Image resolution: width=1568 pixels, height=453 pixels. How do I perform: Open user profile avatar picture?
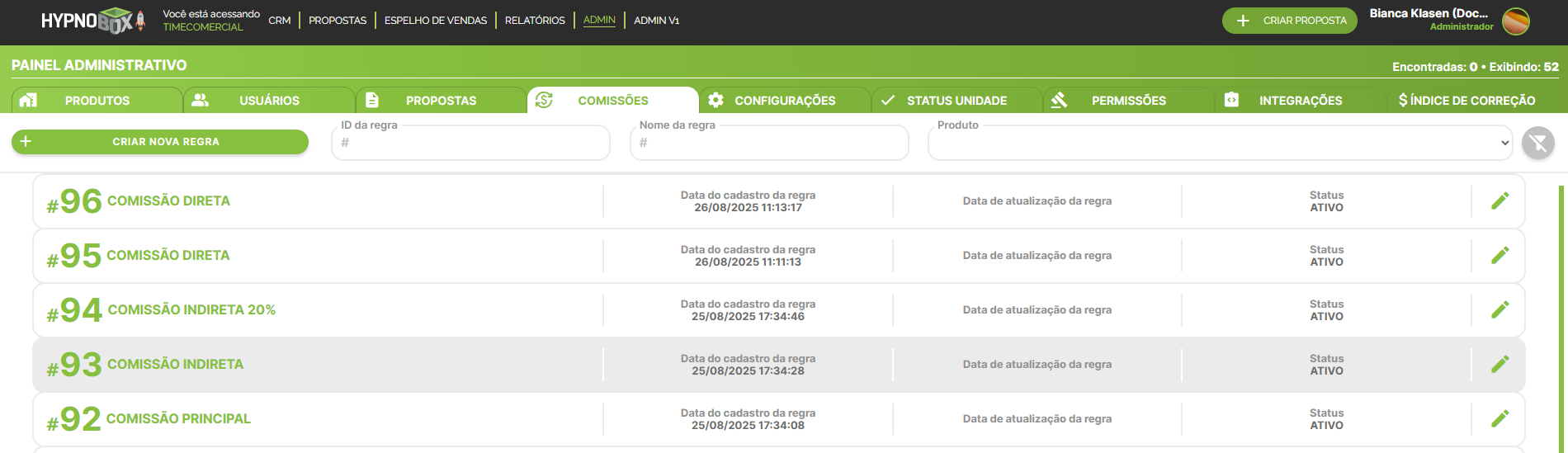tap(1516, 21)
